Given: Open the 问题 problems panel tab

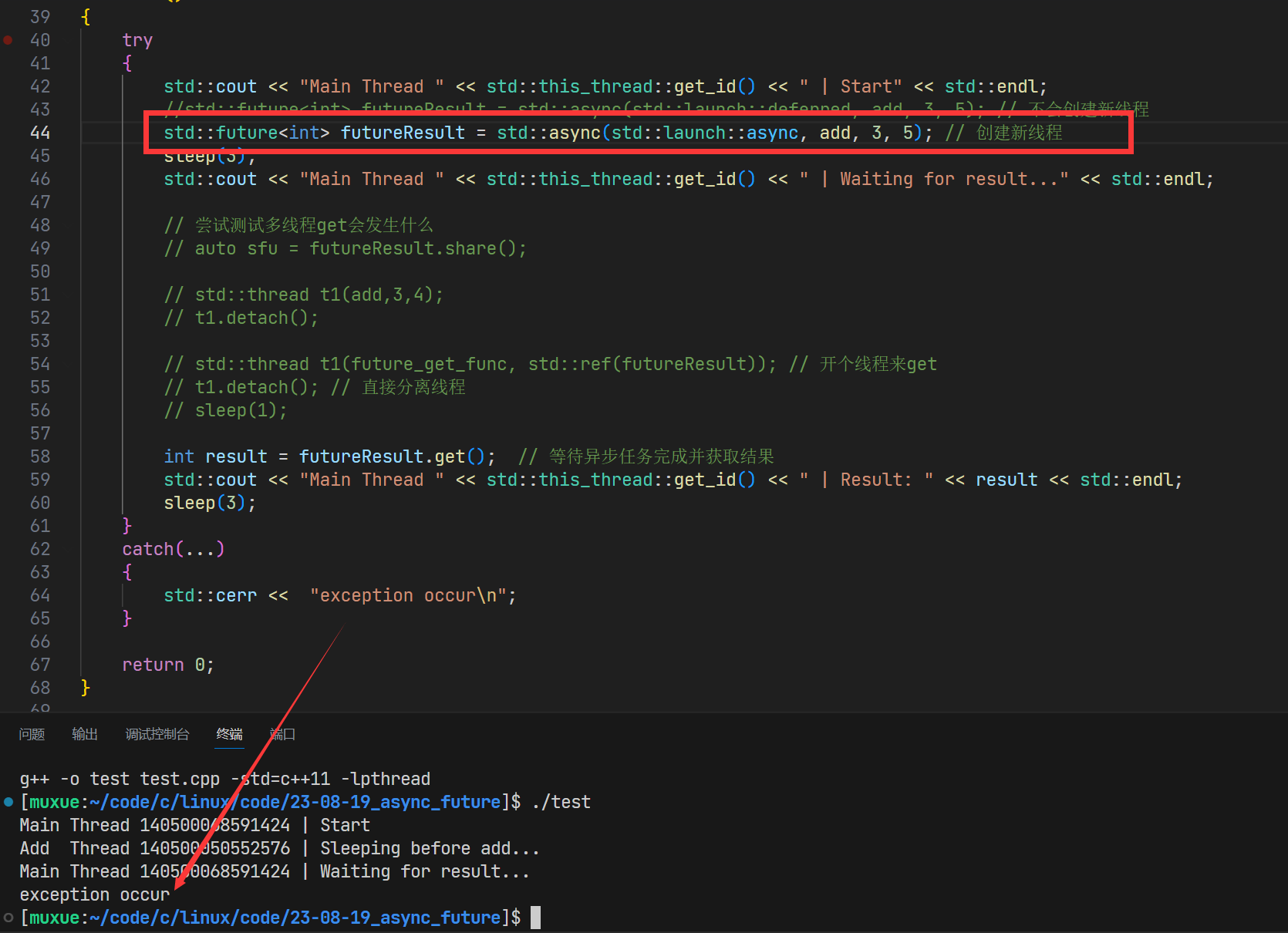Looking at the screenshot, I should 32,734.
